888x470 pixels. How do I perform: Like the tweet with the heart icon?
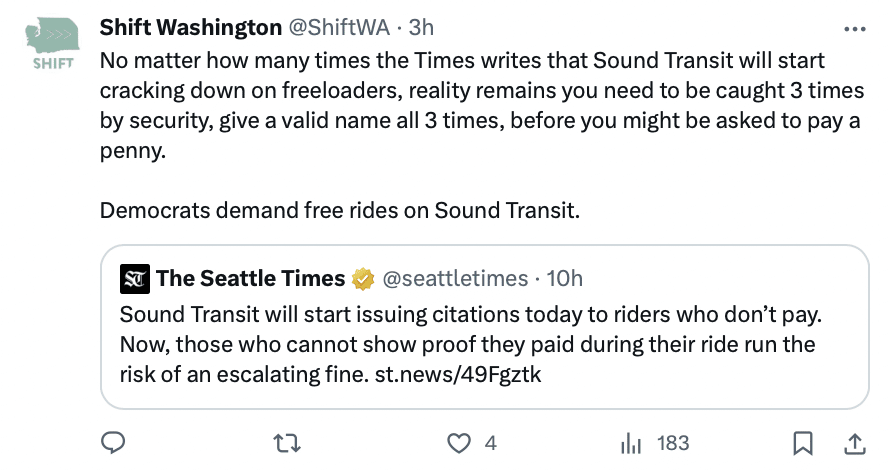[x=459, y=442]
